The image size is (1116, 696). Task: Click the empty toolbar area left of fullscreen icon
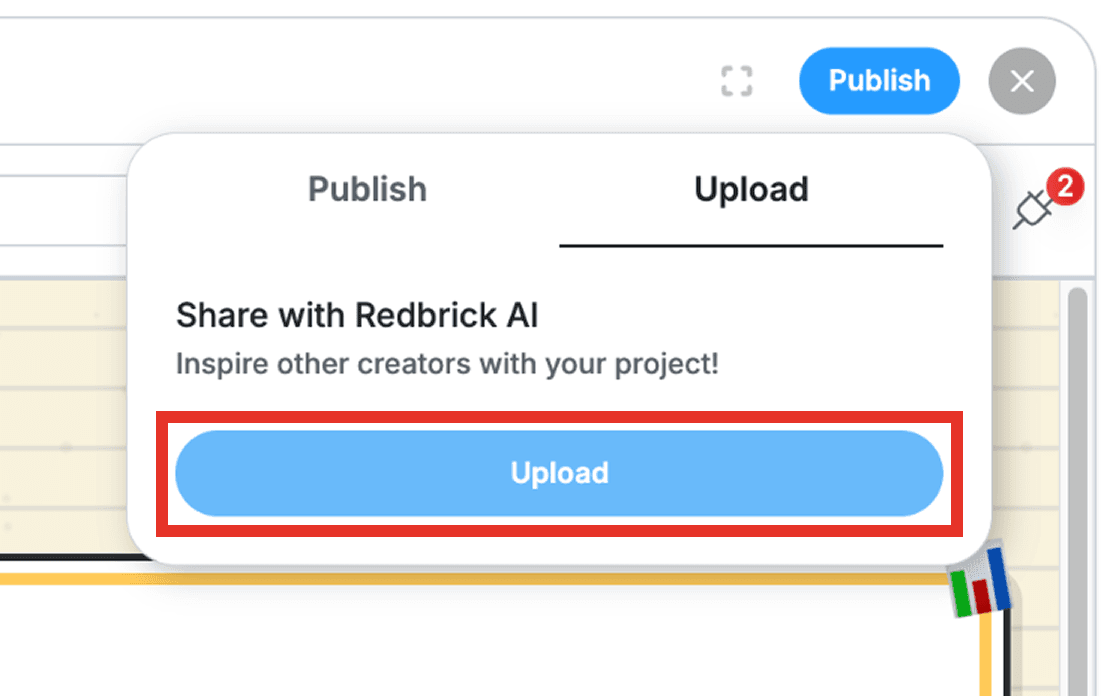(400, 81)
